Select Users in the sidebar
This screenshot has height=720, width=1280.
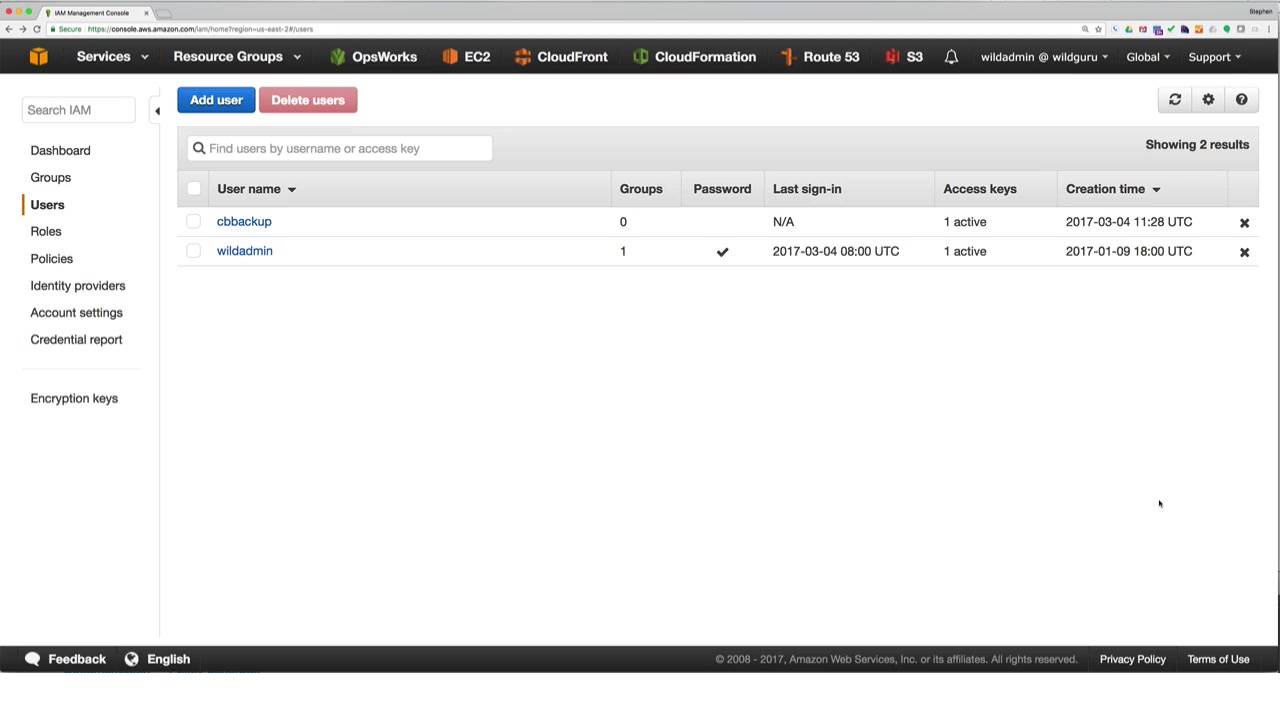[x=47, y=205]
